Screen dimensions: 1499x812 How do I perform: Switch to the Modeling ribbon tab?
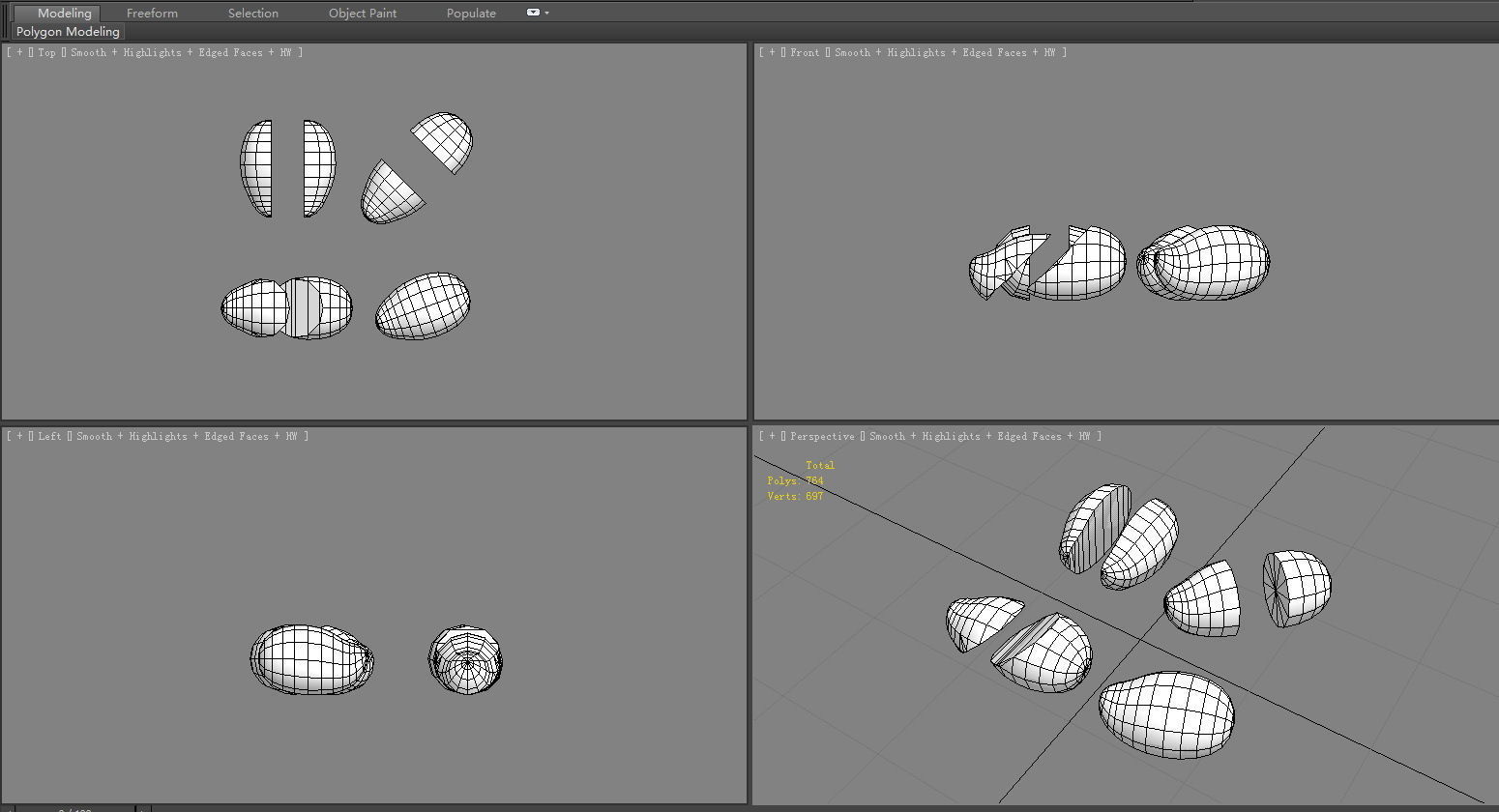(x=64, y=13)
